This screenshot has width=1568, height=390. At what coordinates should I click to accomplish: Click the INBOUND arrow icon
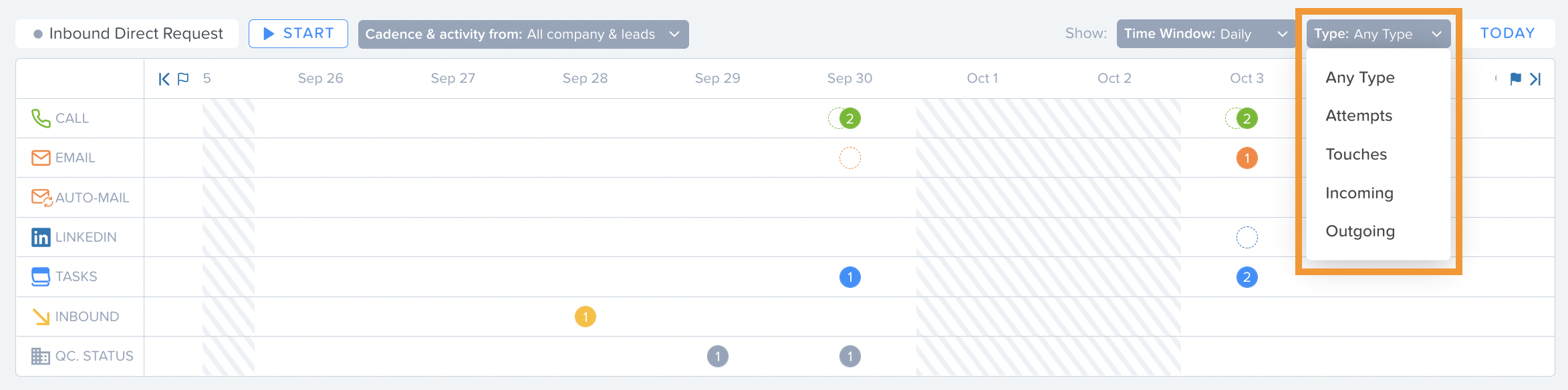[x=41, y=317]
